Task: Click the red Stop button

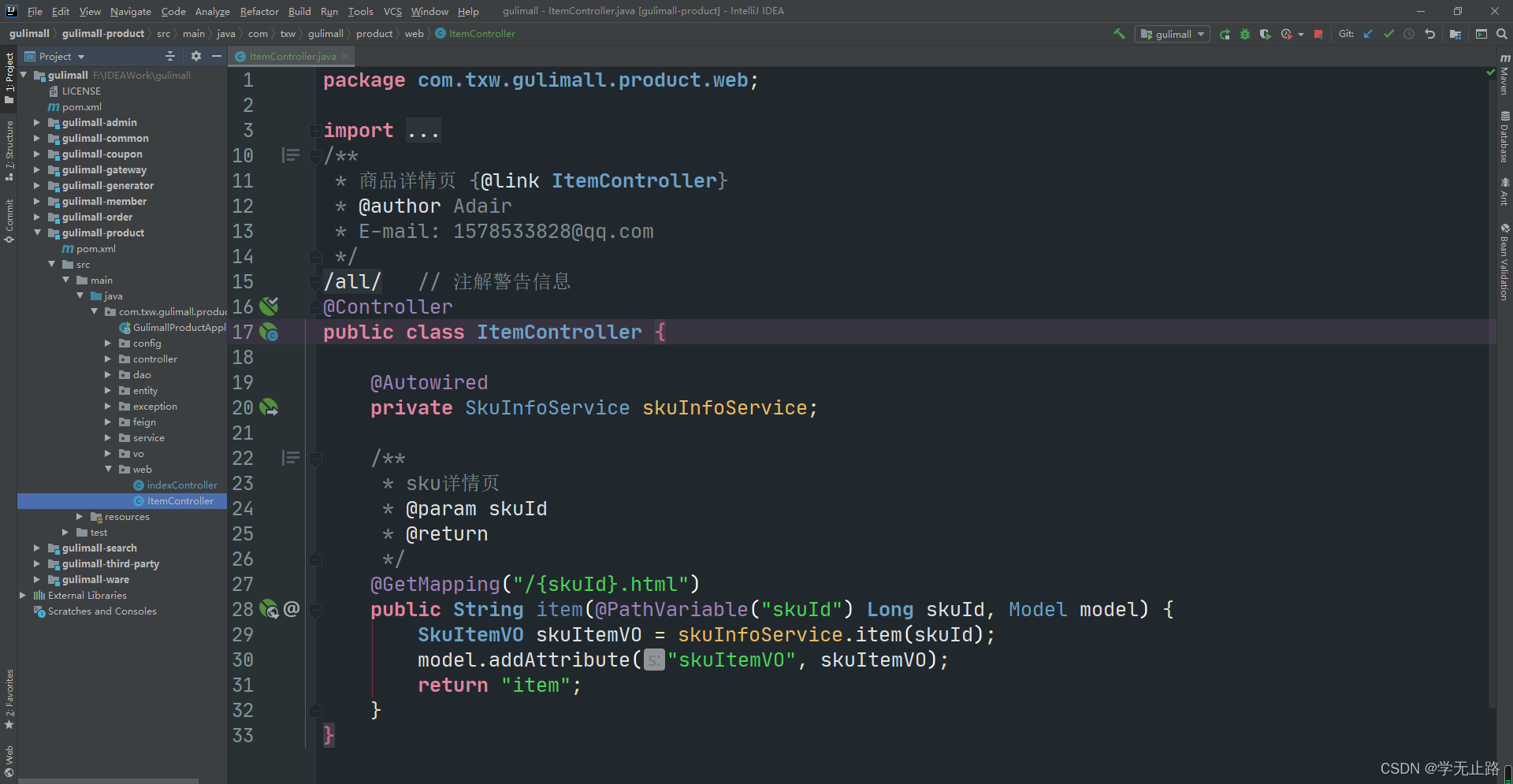Action: coord(1318,34)
